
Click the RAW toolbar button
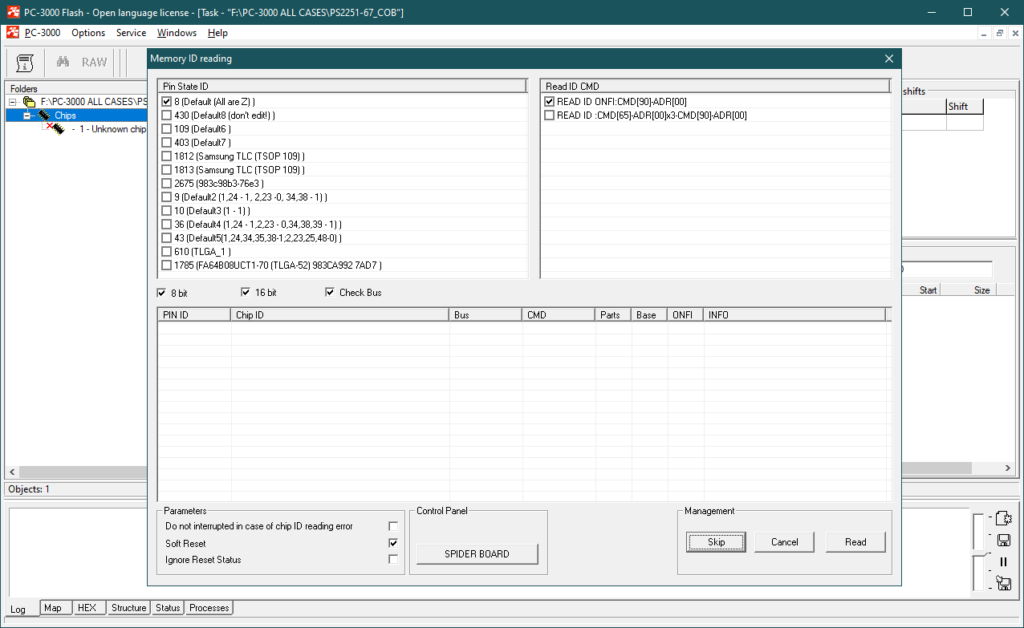pyautogui.click(x=94, y=62)
